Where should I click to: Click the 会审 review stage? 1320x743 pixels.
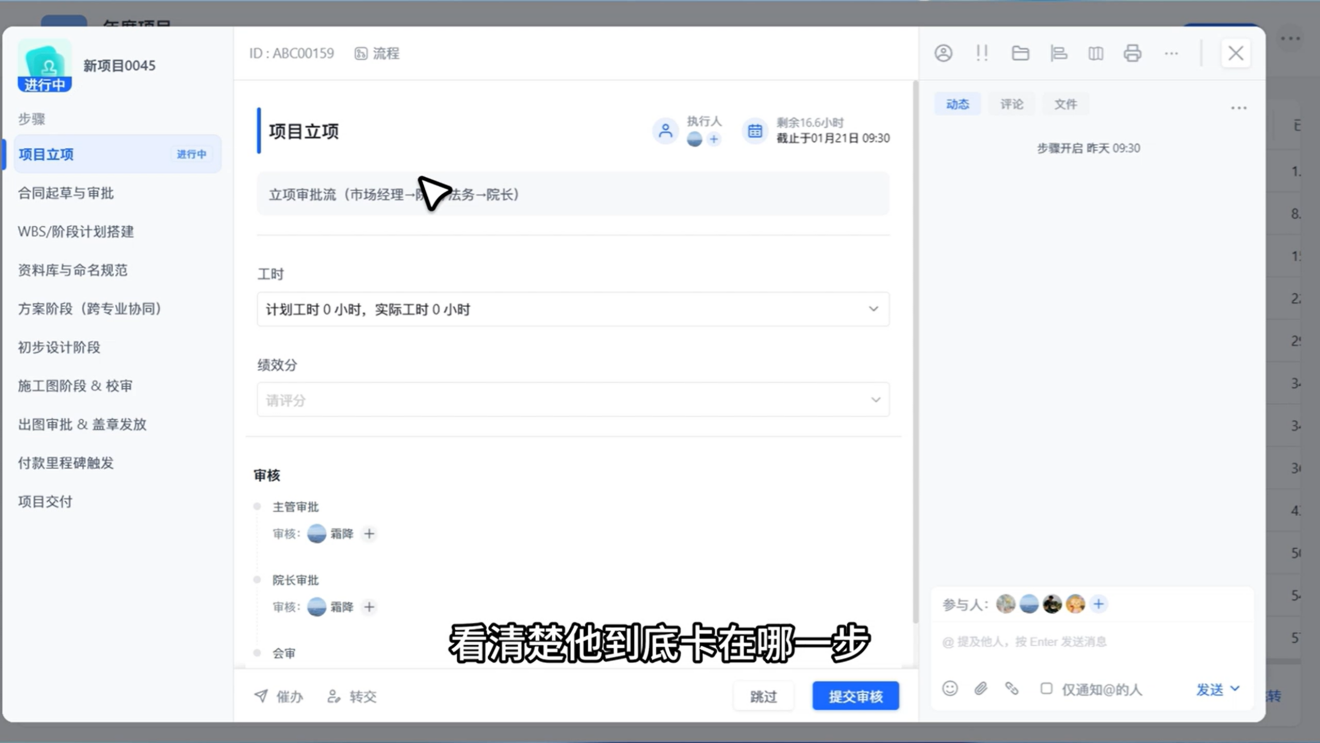284,653
